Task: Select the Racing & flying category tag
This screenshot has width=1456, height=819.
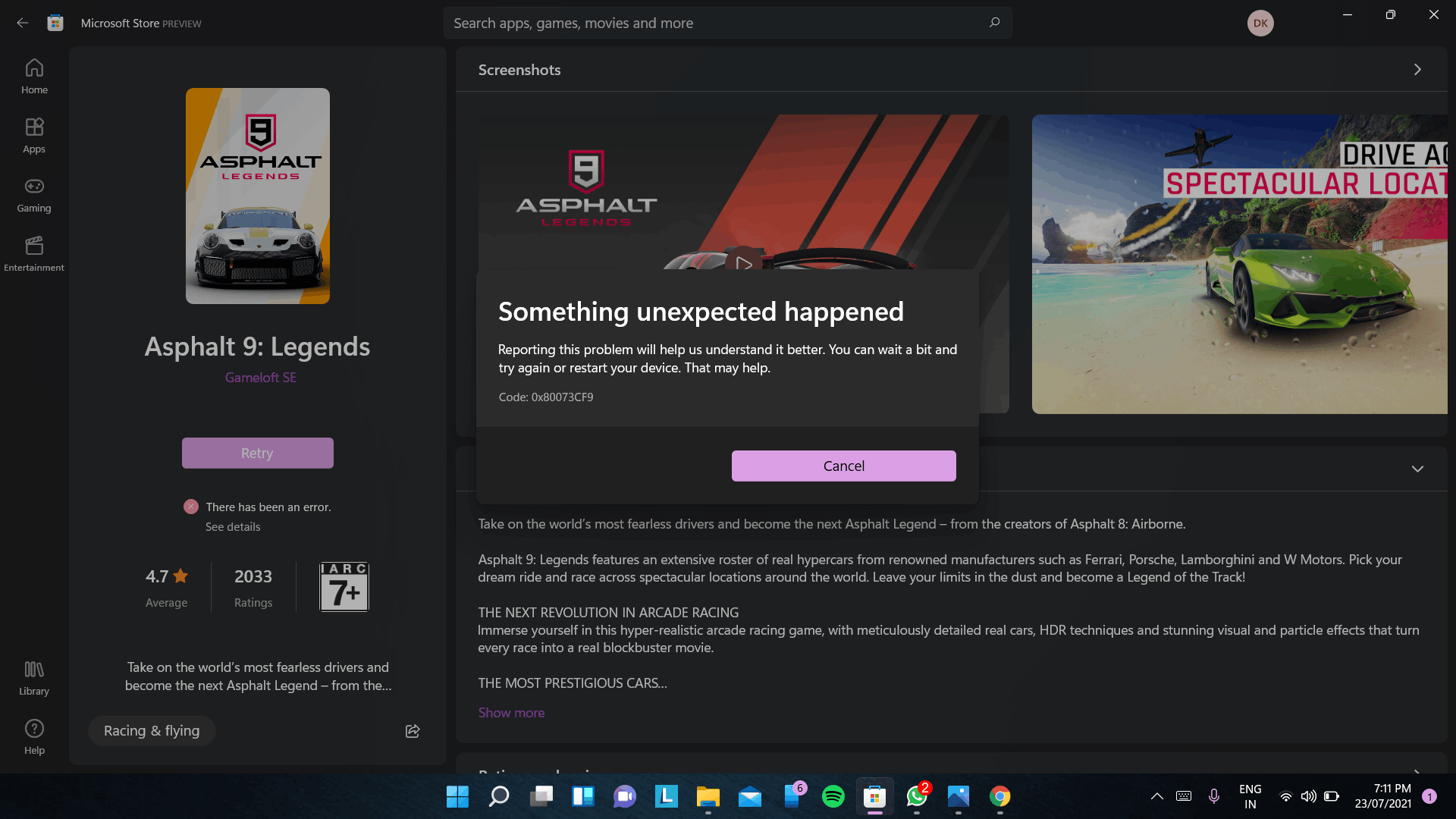Action: point(152,731)
